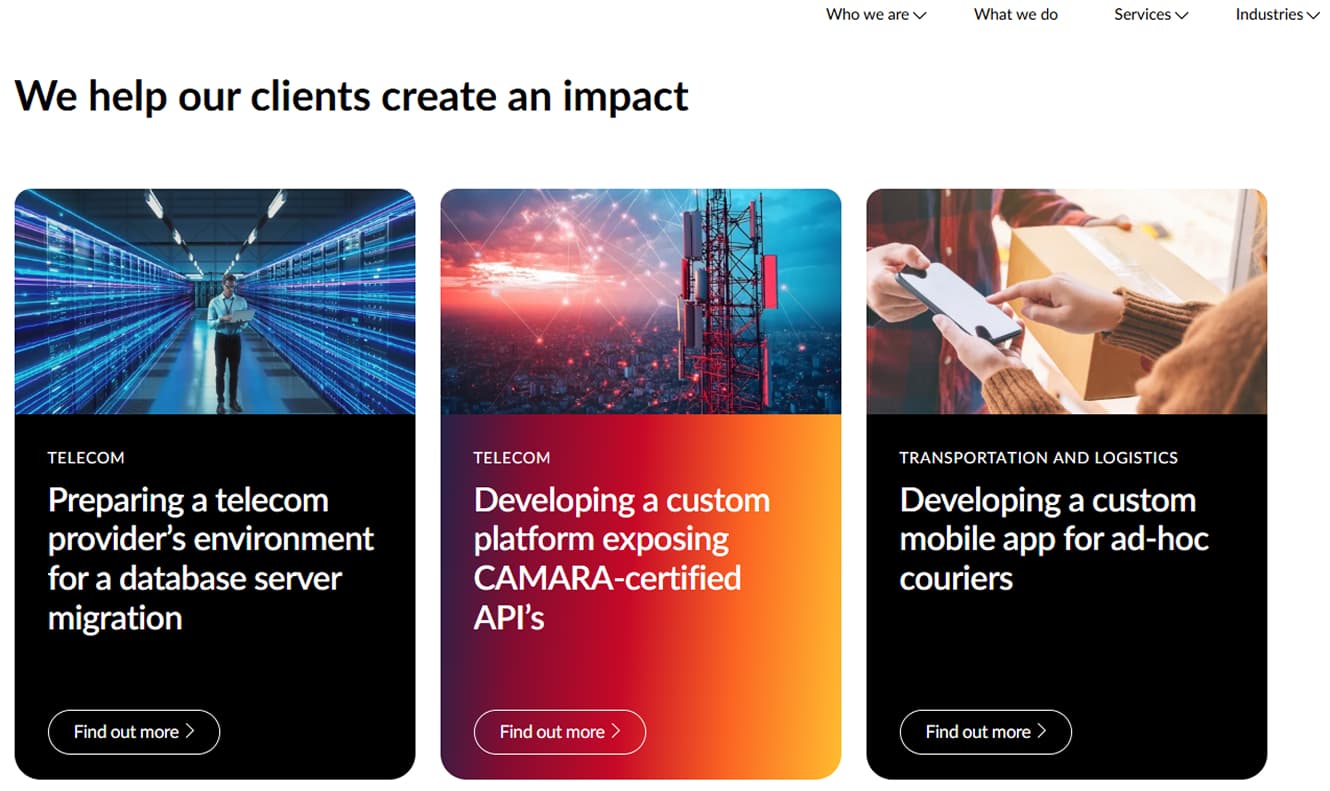Click arrow icon in courier app card button
1330x791 pixels.
(1042, 731)
